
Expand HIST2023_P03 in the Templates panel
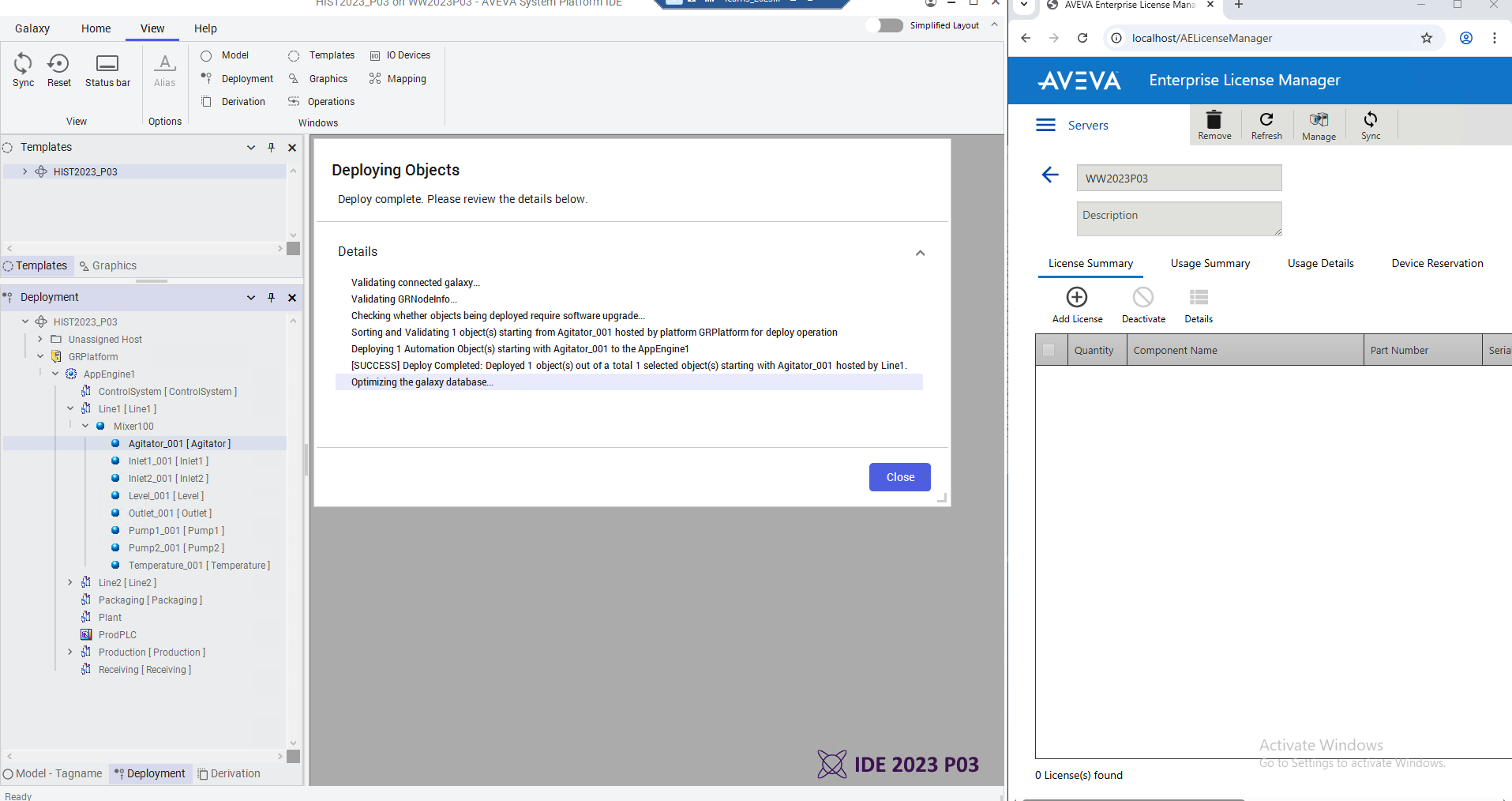pyautogui.click(x=24, y=171)
